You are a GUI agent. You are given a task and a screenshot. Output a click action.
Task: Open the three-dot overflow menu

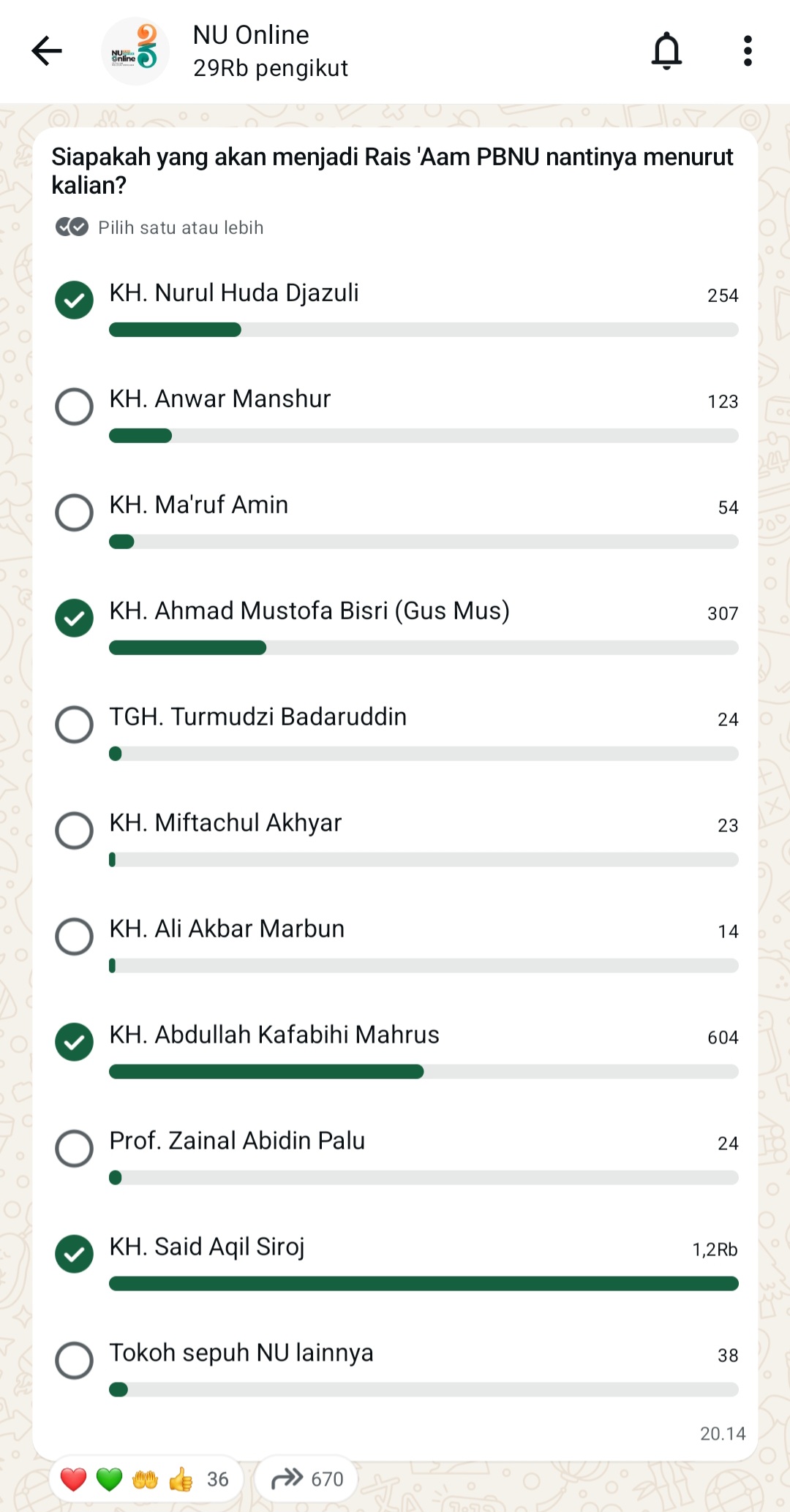[x=747, y=50]
